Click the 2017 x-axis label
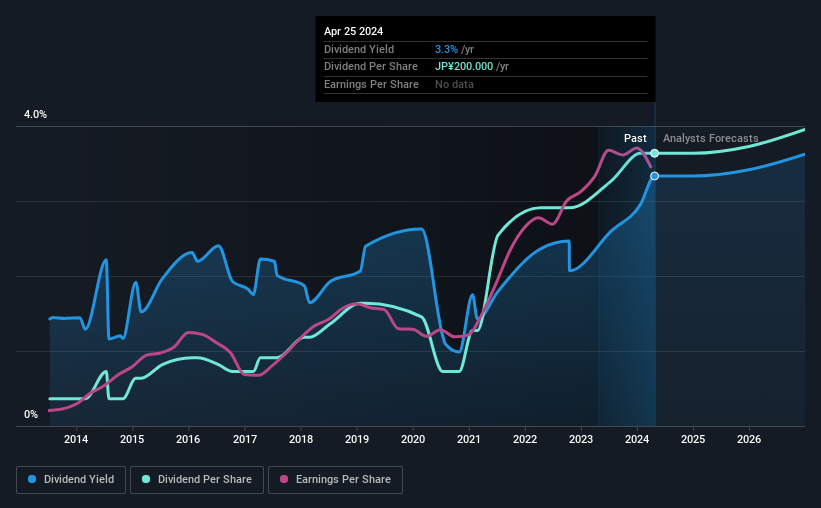The height and width of the screenshot is (508, 821). click(245, 439)
